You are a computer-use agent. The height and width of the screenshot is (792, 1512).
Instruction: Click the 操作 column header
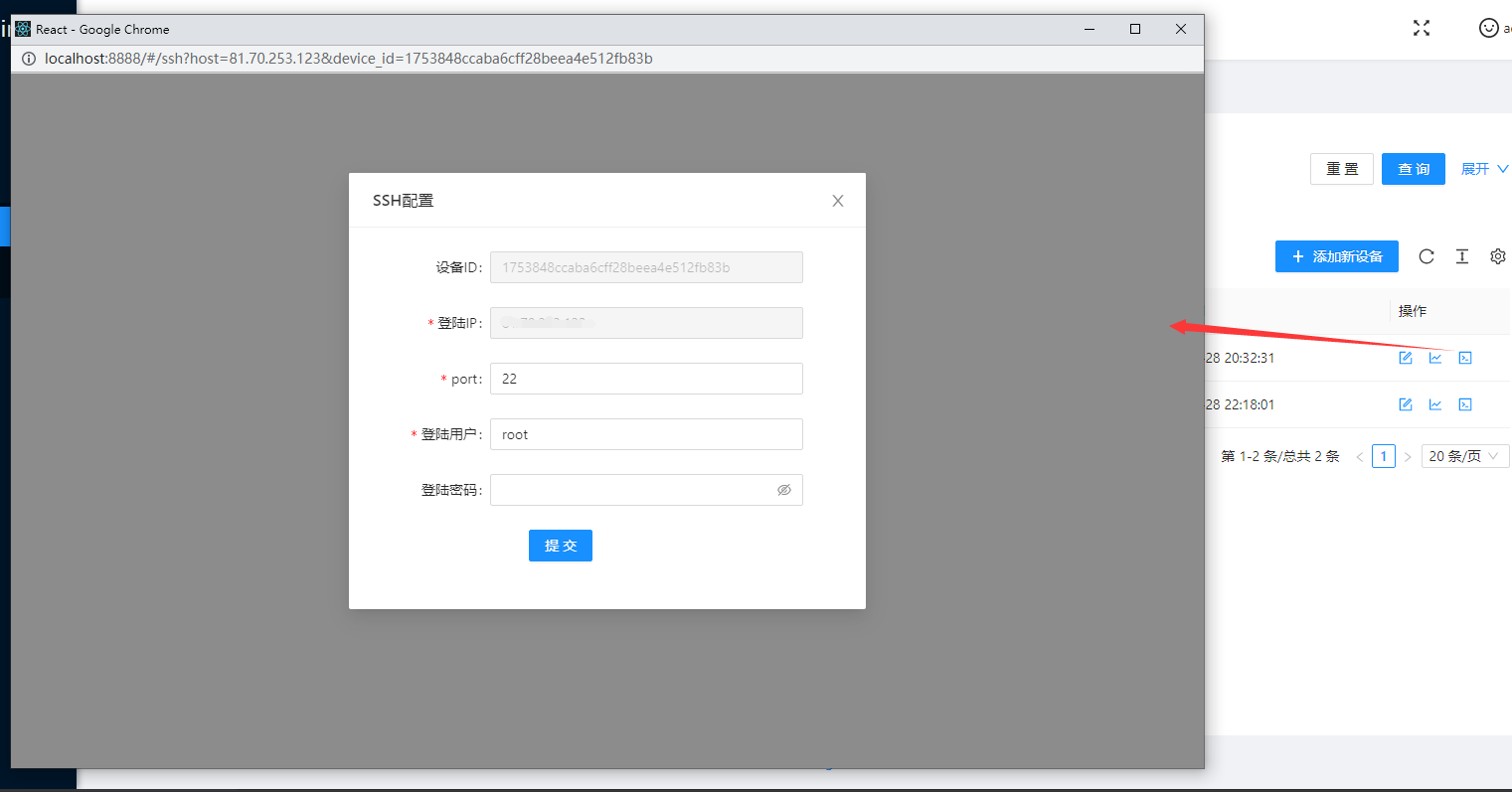point(1413,311)
